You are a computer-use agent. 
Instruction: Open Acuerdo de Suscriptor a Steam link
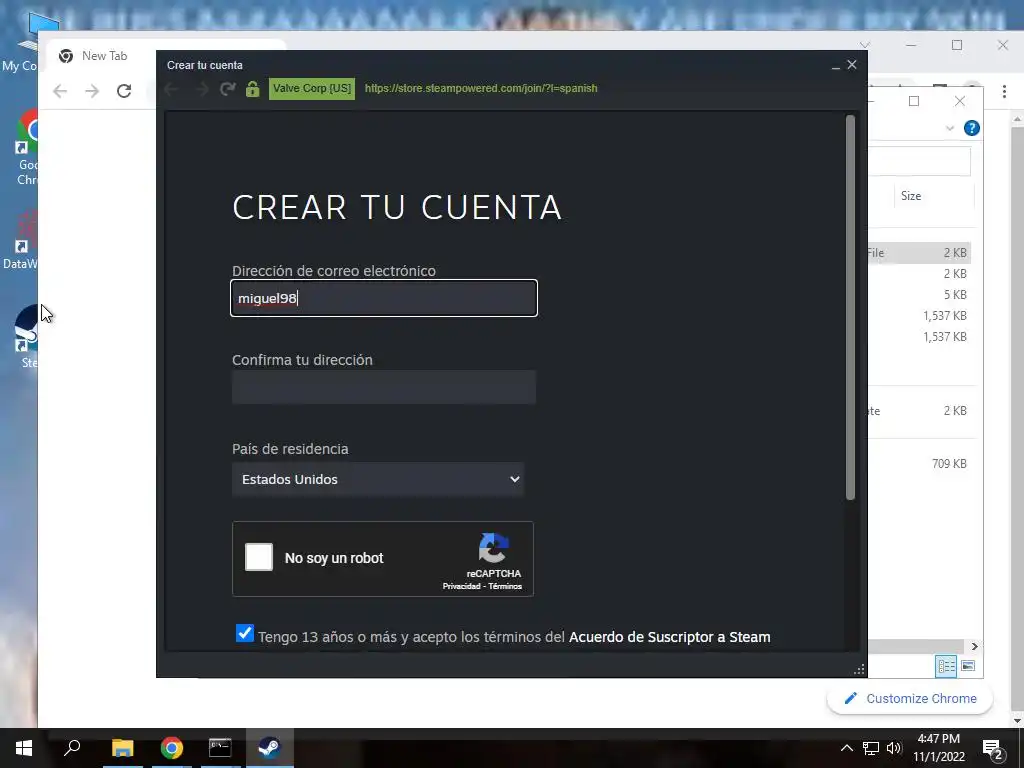click(x=669, y=637)
